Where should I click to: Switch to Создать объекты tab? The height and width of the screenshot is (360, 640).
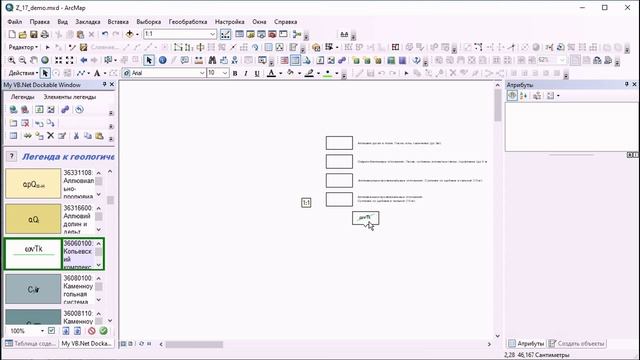pyautogui.click(x=577, y=344)
